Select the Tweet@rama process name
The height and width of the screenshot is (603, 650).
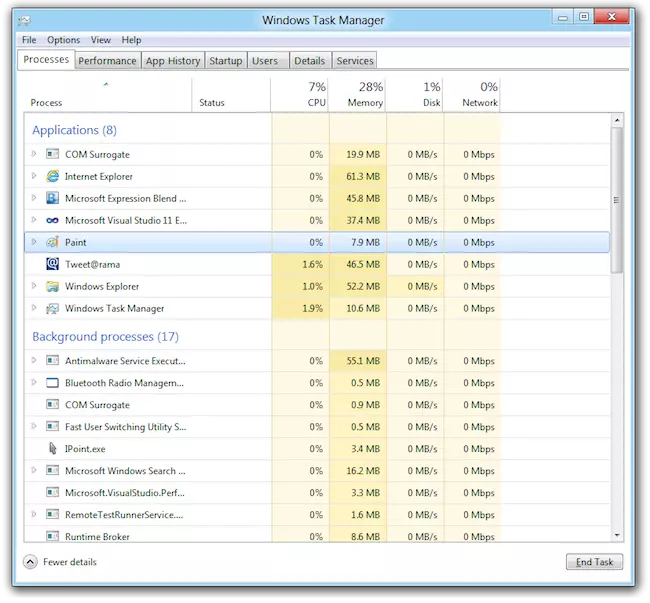tap(92, 264)
